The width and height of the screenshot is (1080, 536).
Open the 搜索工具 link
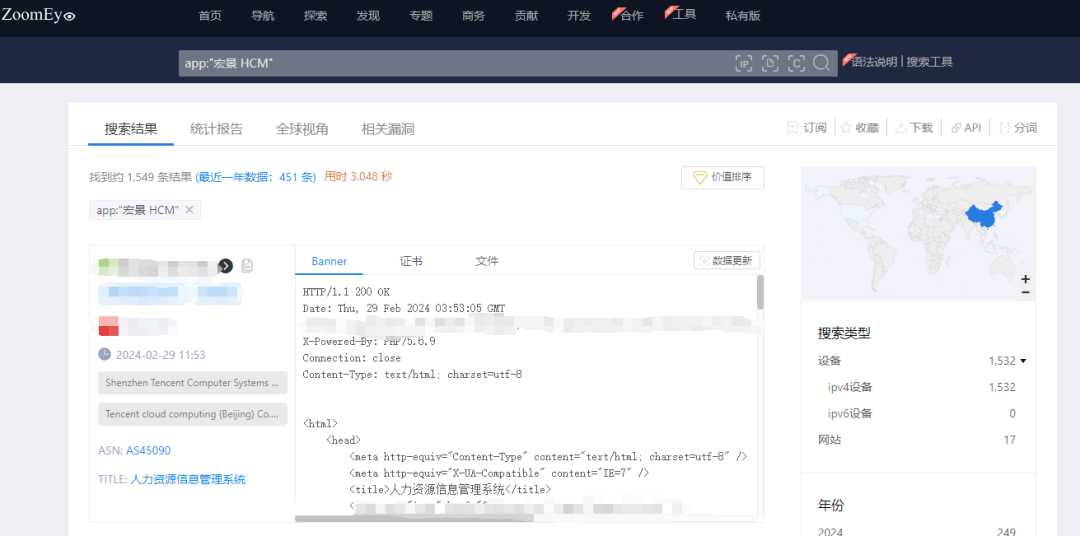click(x=929, y=62)
